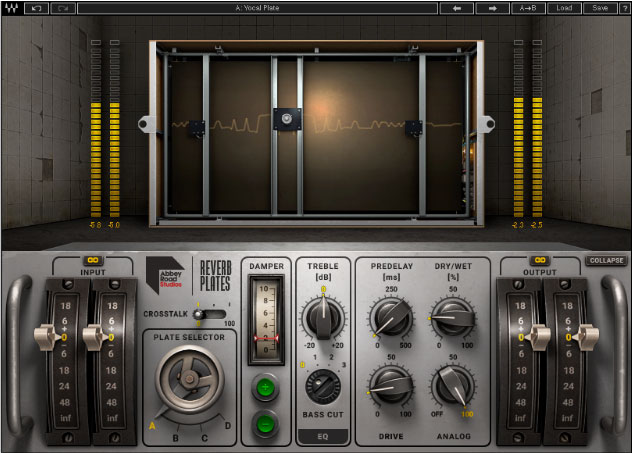The height and width of the screenshot is (453, 632).
Task: Select plate C
Action: [205, 438]
